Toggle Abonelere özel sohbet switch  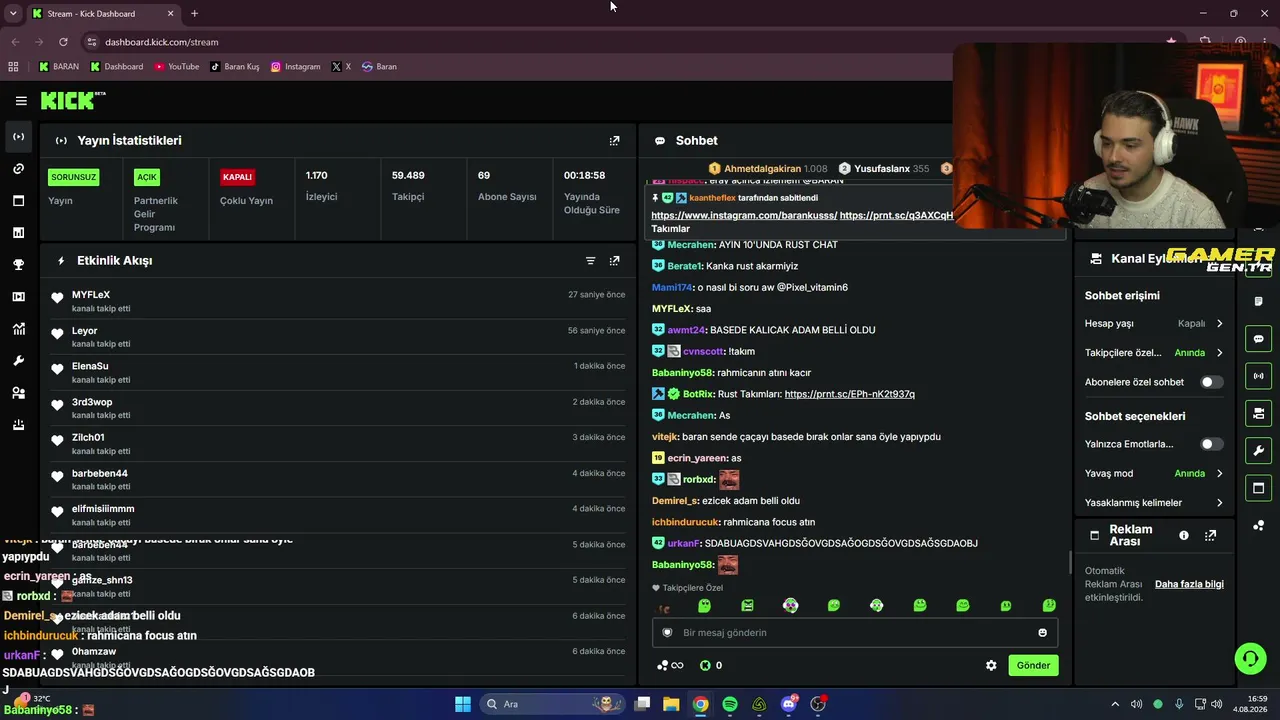(x=1211, y=382)
